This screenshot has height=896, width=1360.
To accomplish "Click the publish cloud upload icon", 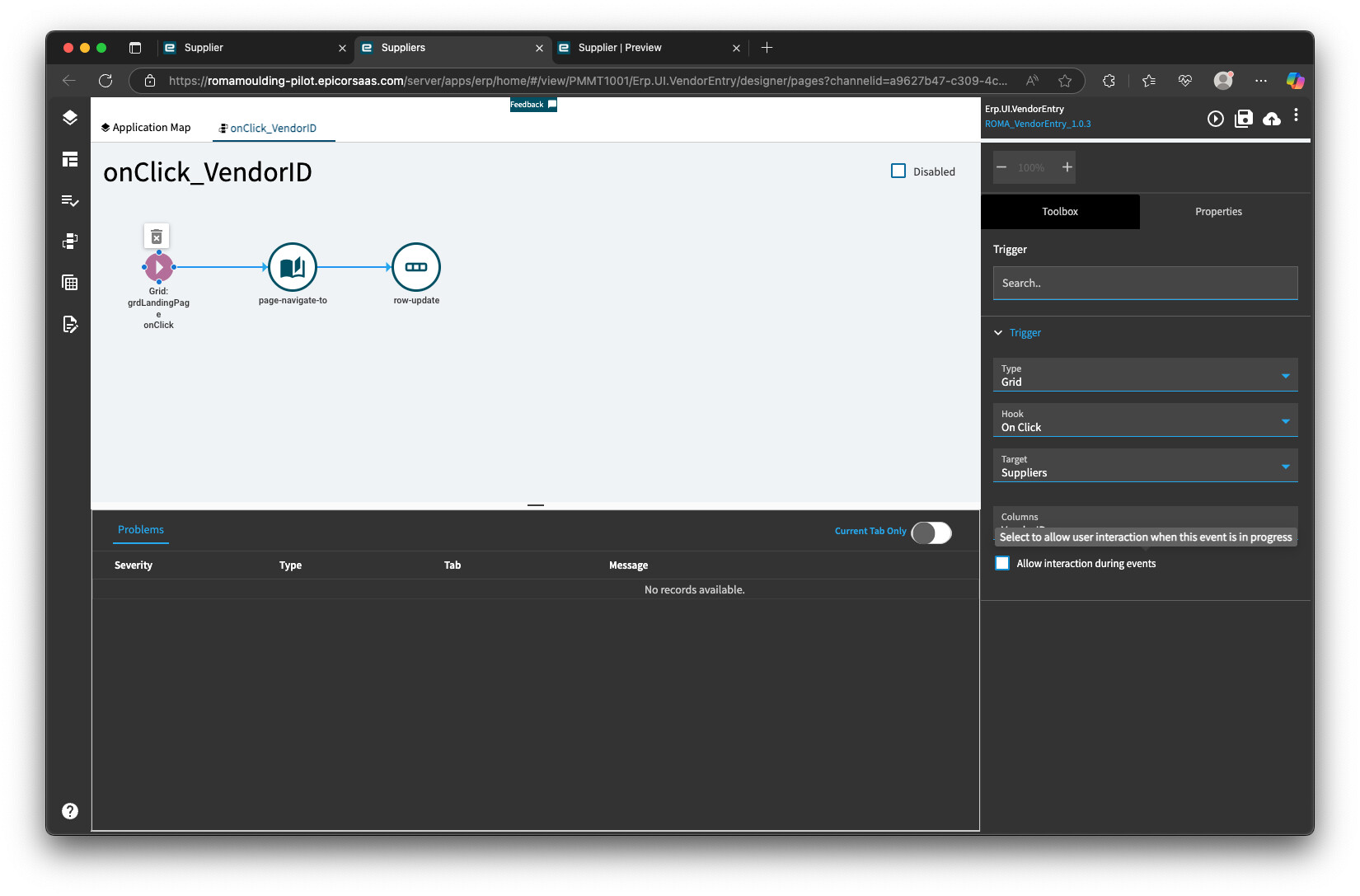I will (x=1272, y=119).
